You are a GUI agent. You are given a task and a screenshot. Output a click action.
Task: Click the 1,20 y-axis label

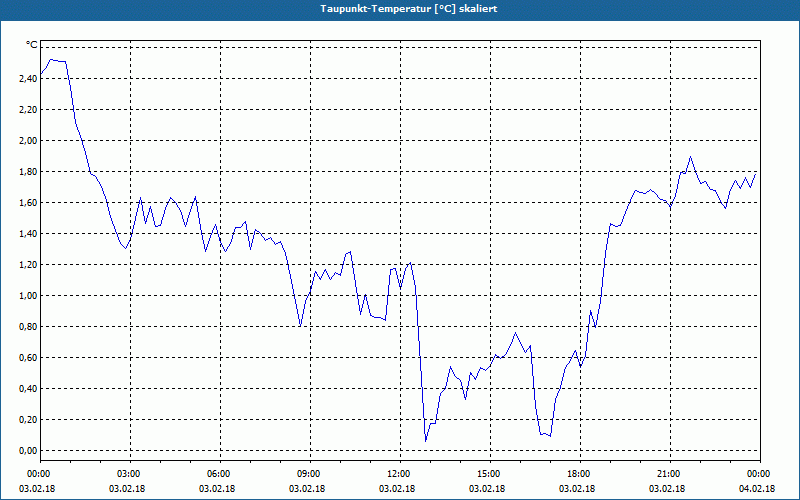[28, 265]
